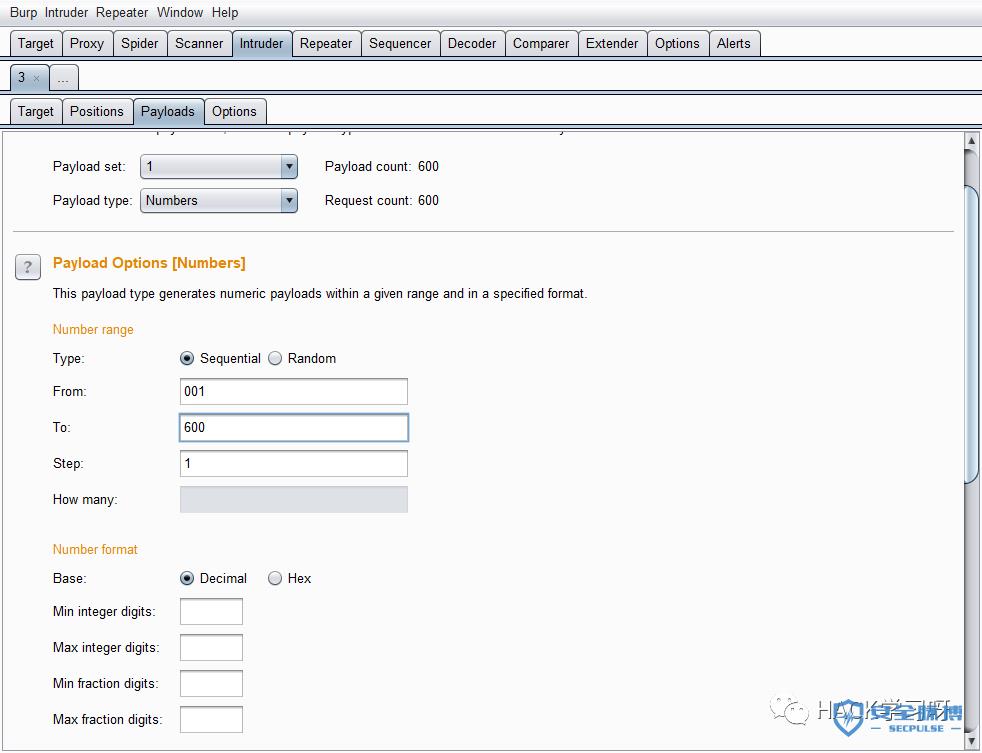The width and height of the screenshot is (982, 753).
Task: Switch to the Sequencer tab
Action: tap(400, 43)
